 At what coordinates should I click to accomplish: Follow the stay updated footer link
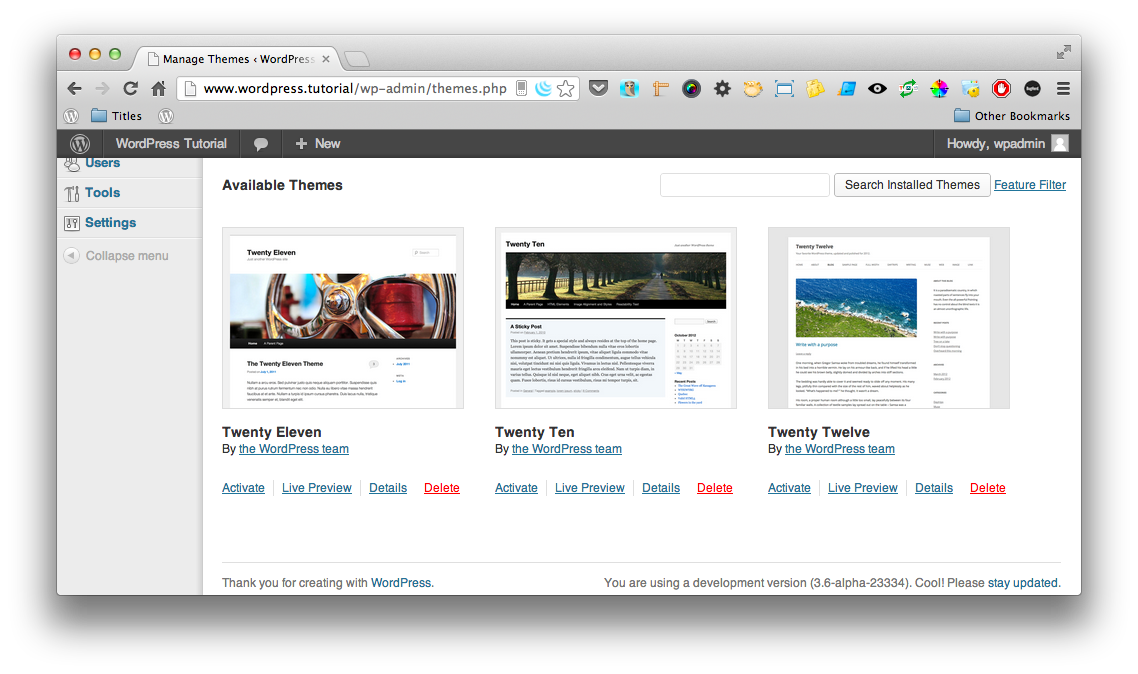tap(1022, 583)
